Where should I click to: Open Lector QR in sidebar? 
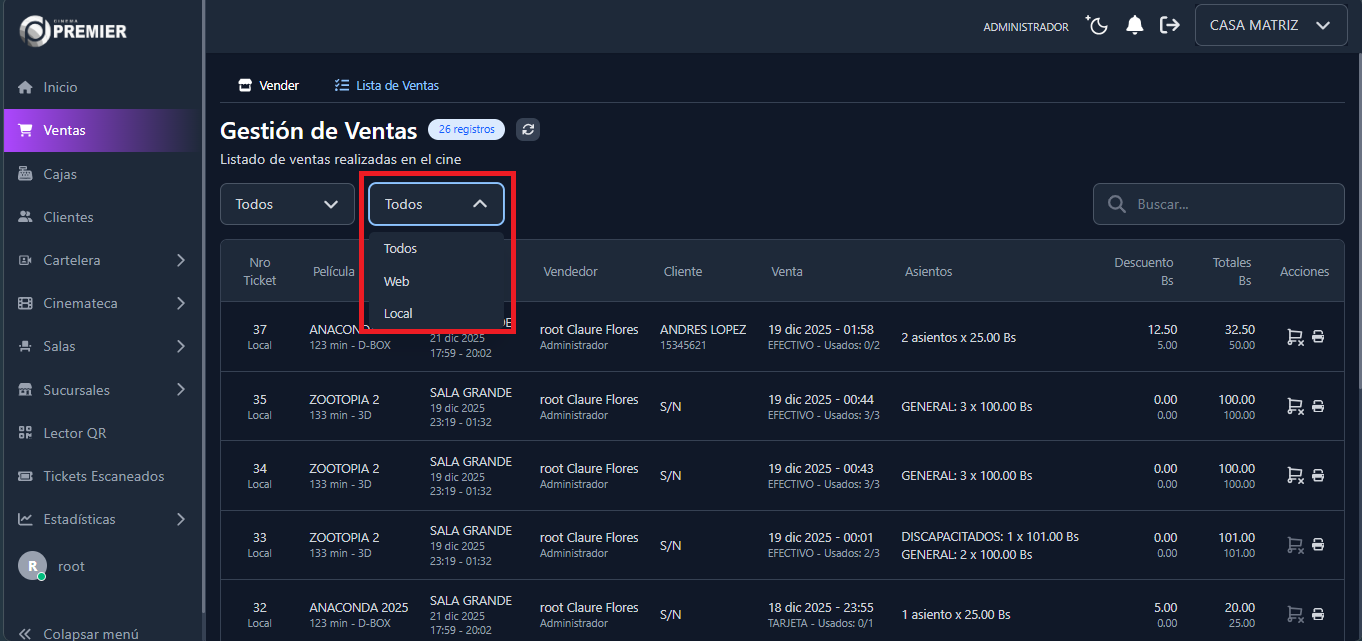(x=74, y=433)
